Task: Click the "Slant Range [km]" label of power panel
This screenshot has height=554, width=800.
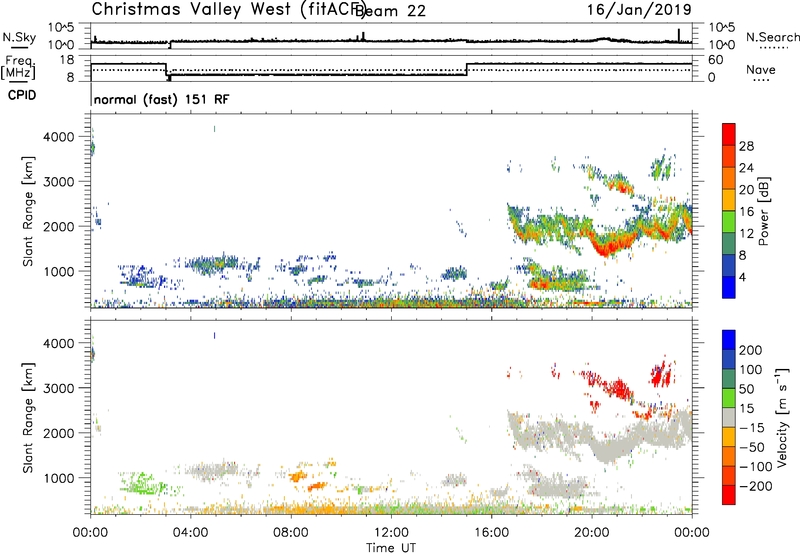Action: [x=28, y=211]
